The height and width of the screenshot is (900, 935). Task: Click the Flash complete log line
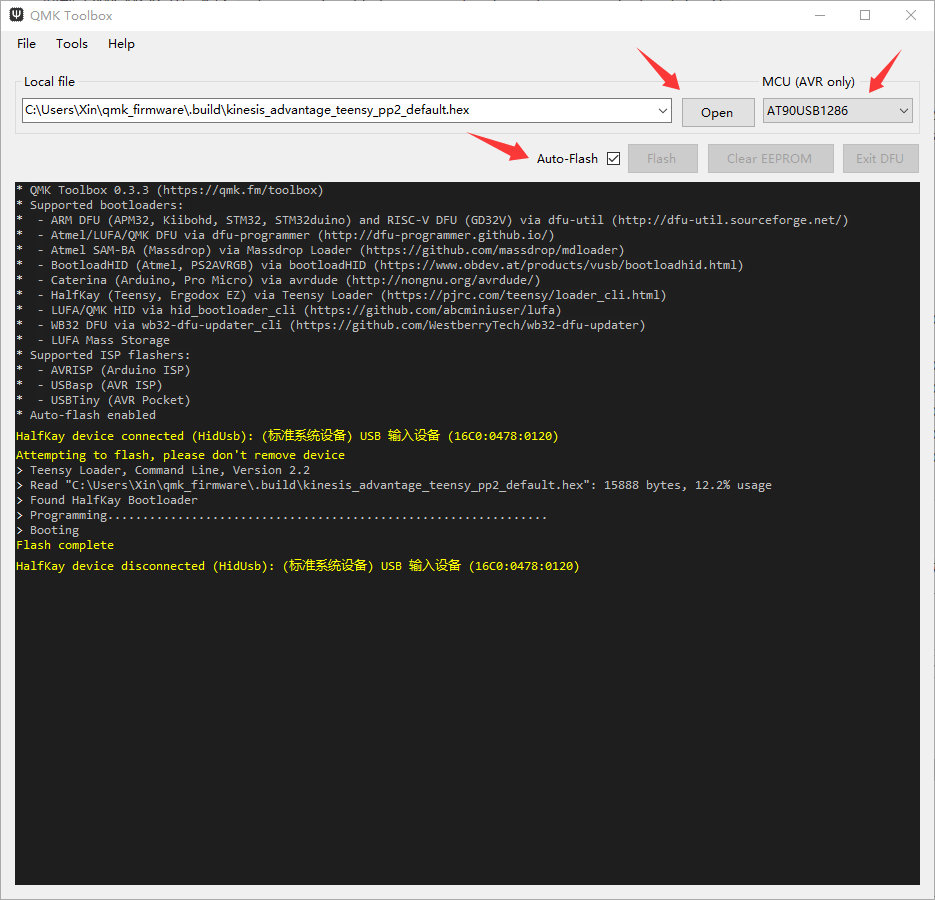64,544
